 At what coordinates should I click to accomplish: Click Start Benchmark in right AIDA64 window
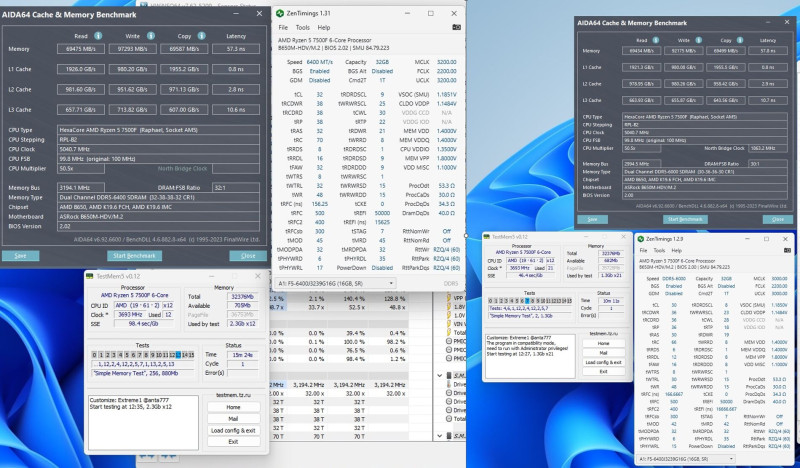coord(685,219)
